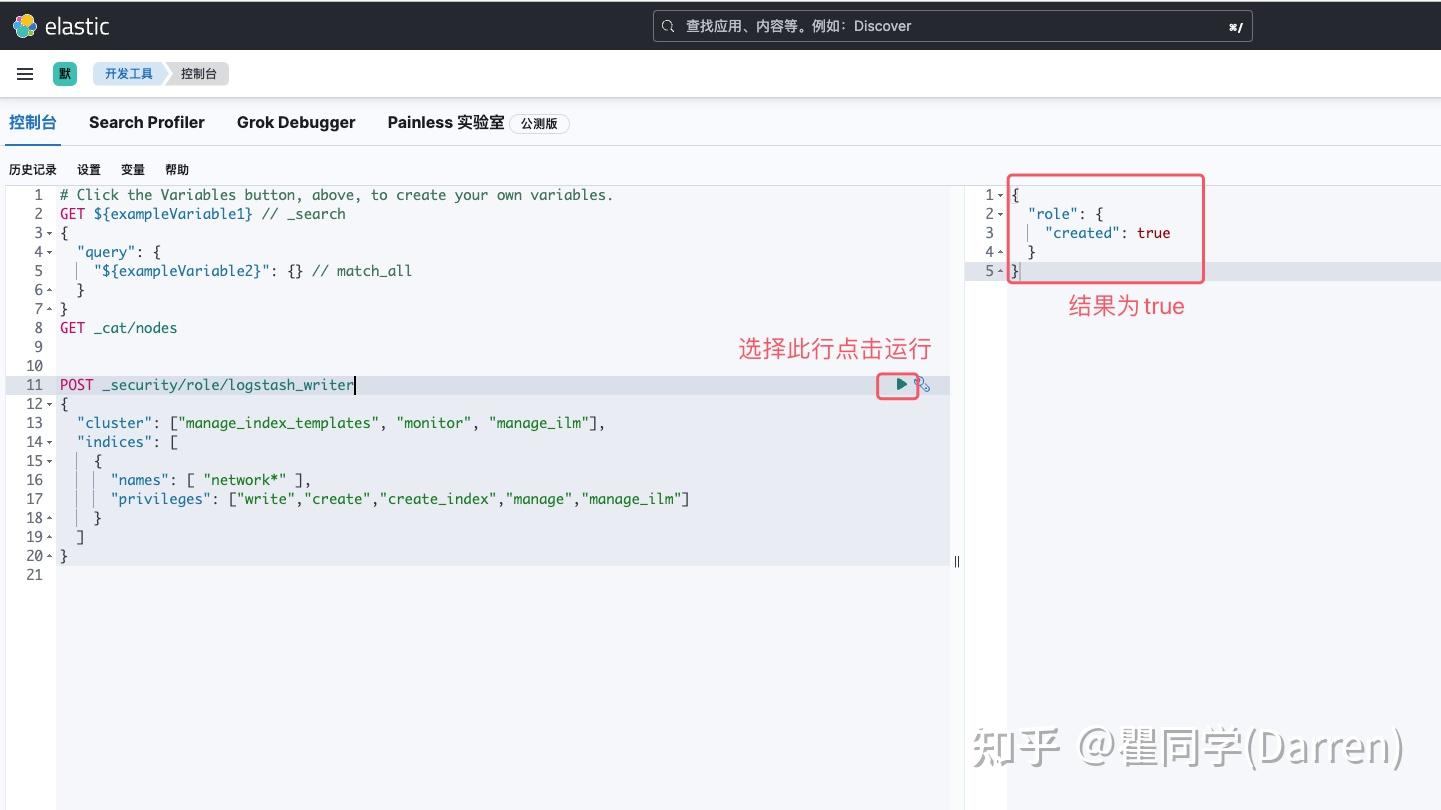1441x810 pixels.
Task: Open the Search Profiler tab
Action: pyautogui.click(x=146, y=122)
